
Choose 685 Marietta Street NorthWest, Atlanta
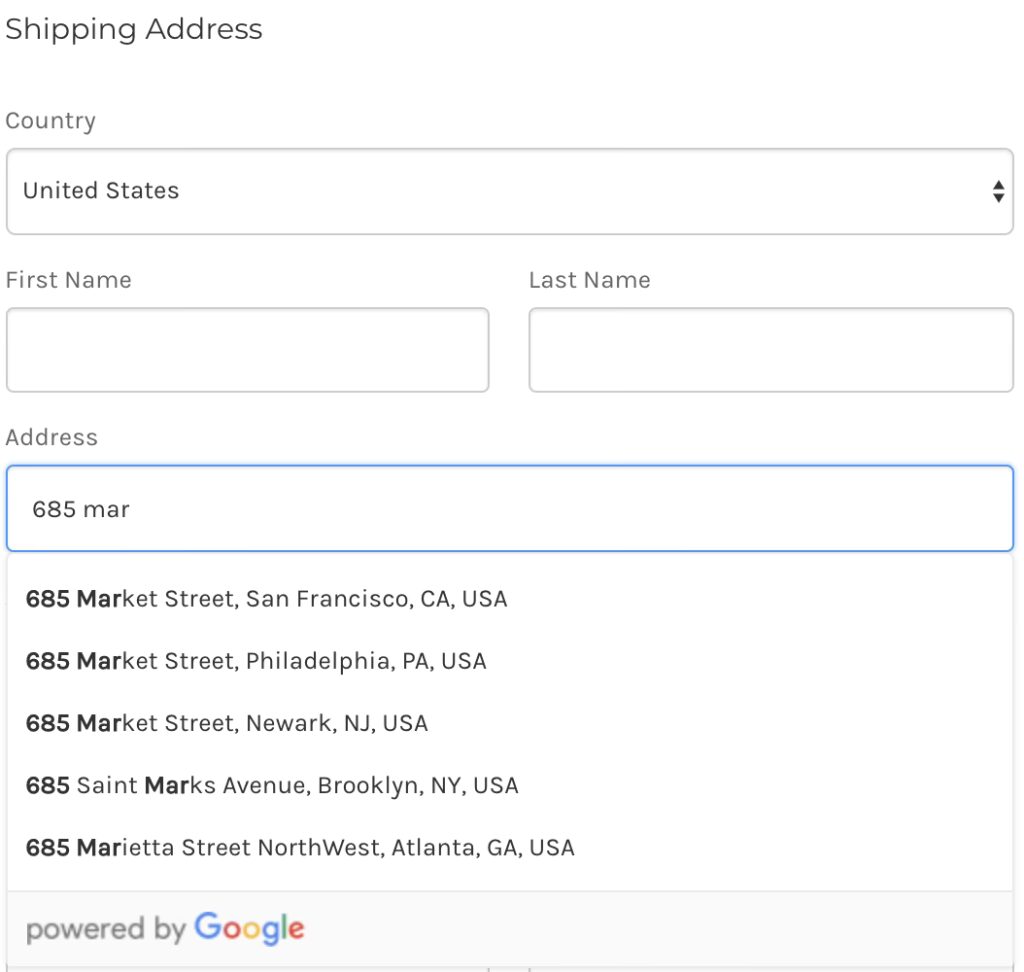(300, 847)
